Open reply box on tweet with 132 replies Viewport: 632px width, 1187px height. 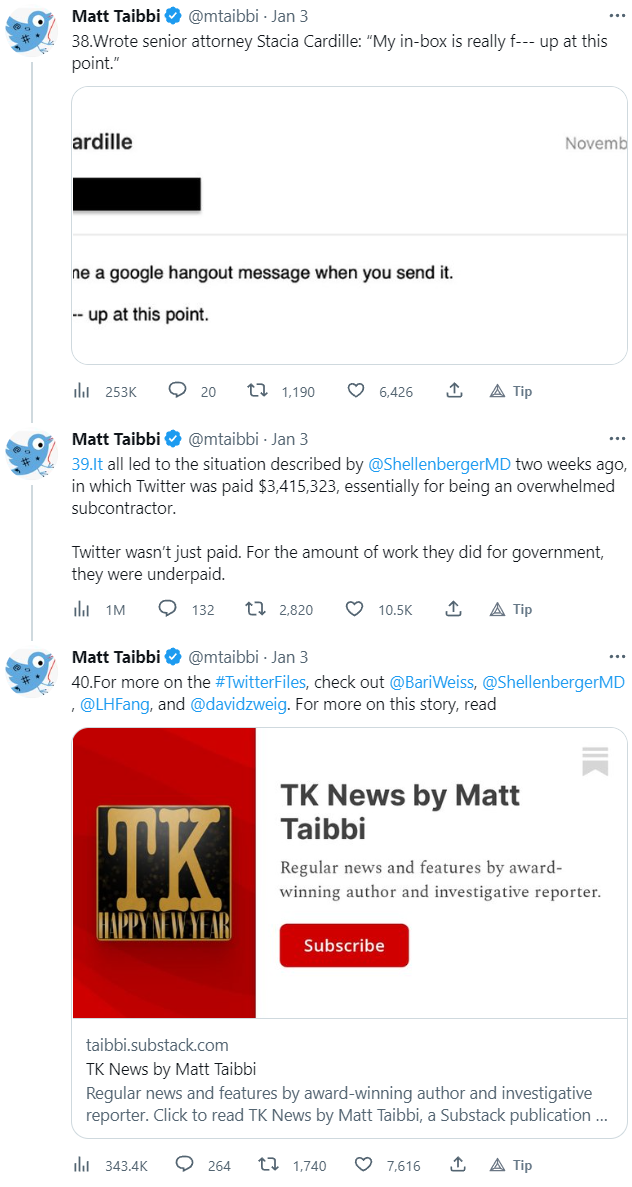point(168,609)
